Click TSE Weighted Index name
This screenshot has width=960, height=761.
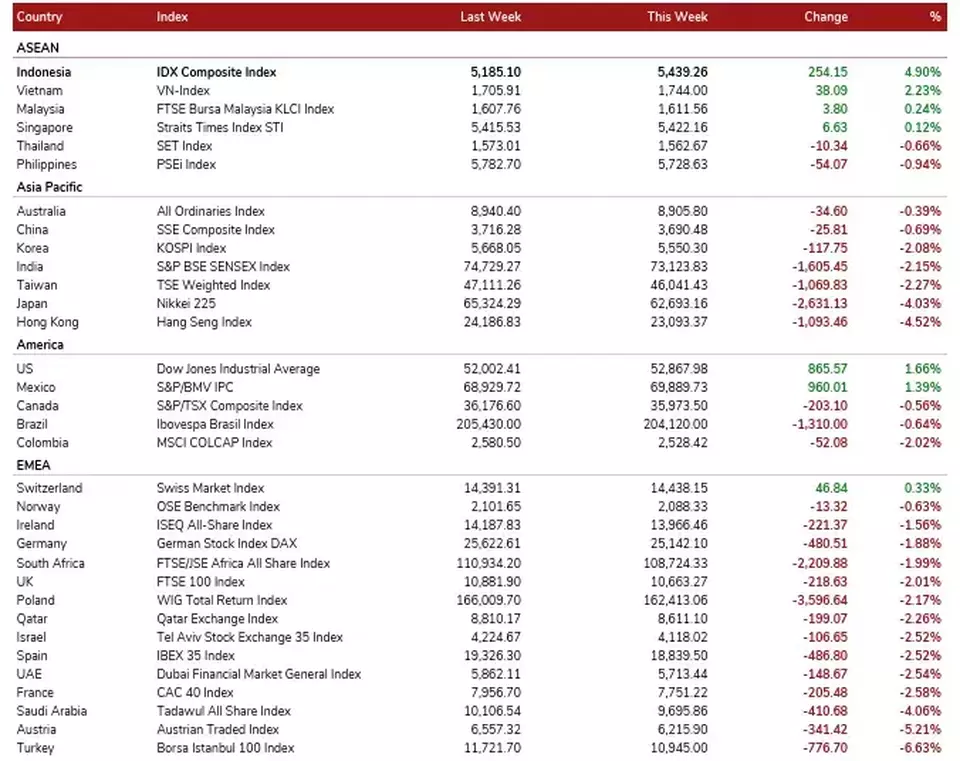coord(213,285)
